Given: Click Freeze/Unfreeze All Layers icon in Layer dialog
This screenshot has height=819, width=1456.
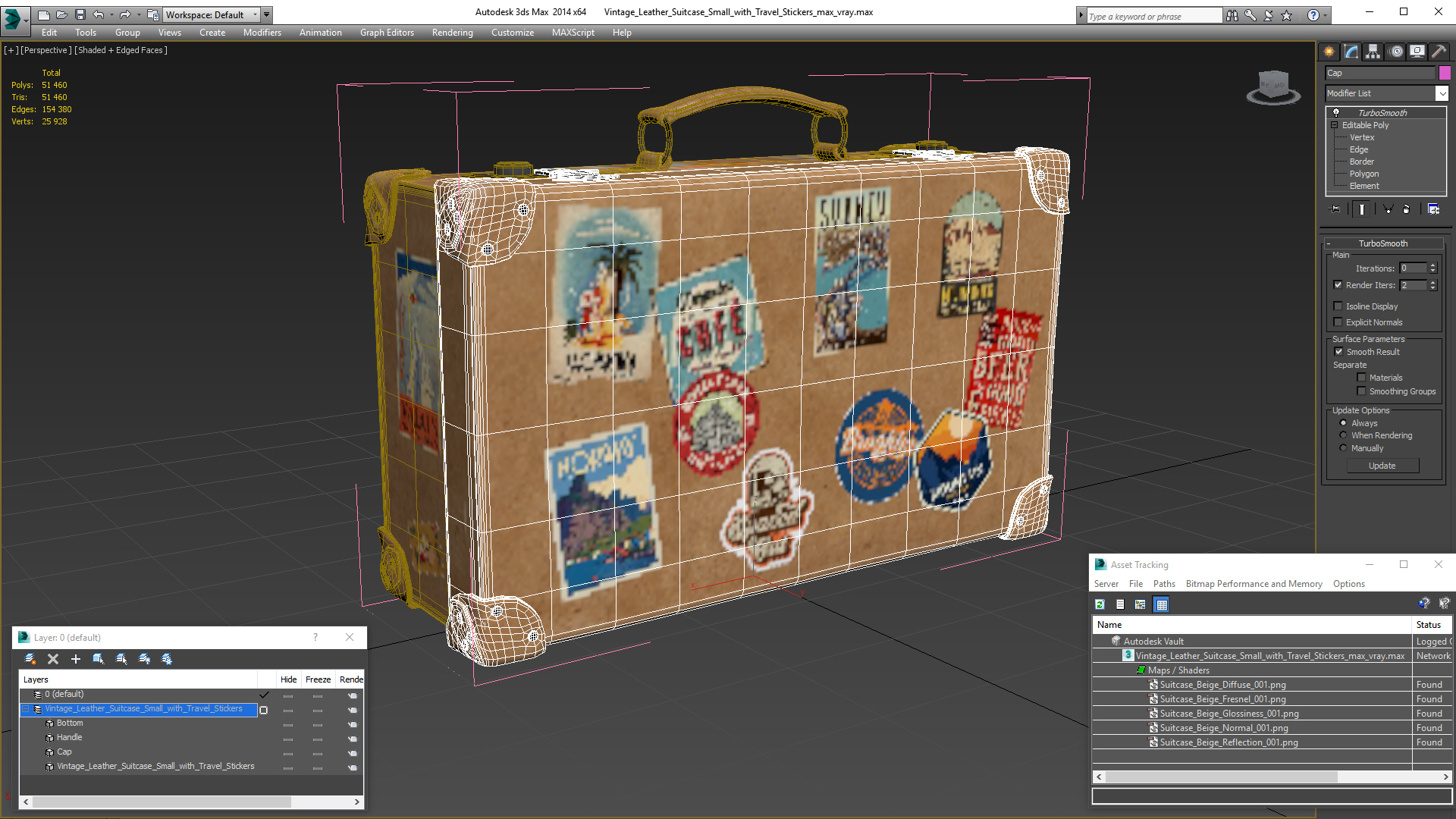Looking at the screenshot, I should point(167,659).
